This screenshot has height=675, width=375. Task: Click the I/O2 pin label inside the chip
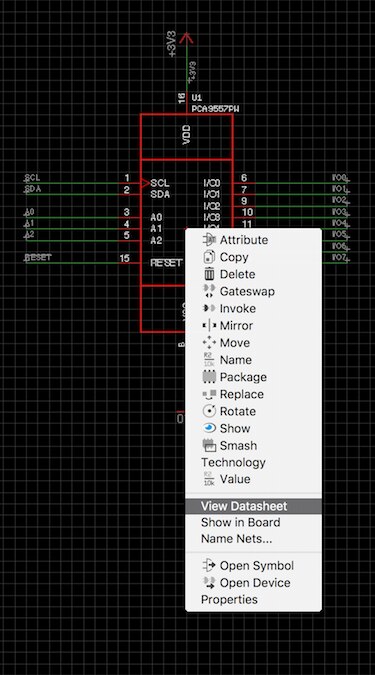(x=212, y=206)
